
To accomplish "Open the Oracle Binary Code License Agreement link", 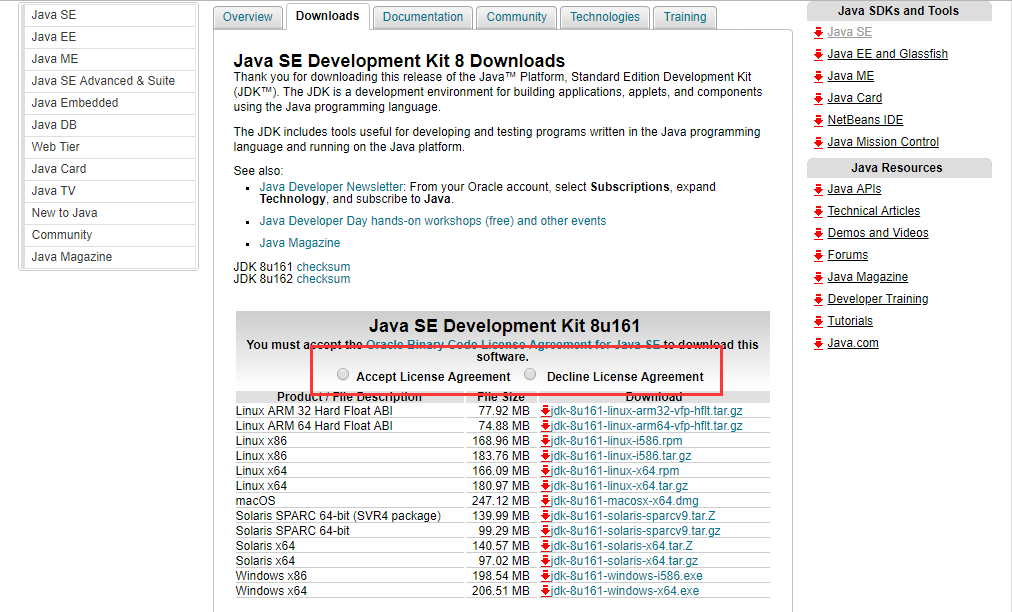I will [x=513, y=345].
